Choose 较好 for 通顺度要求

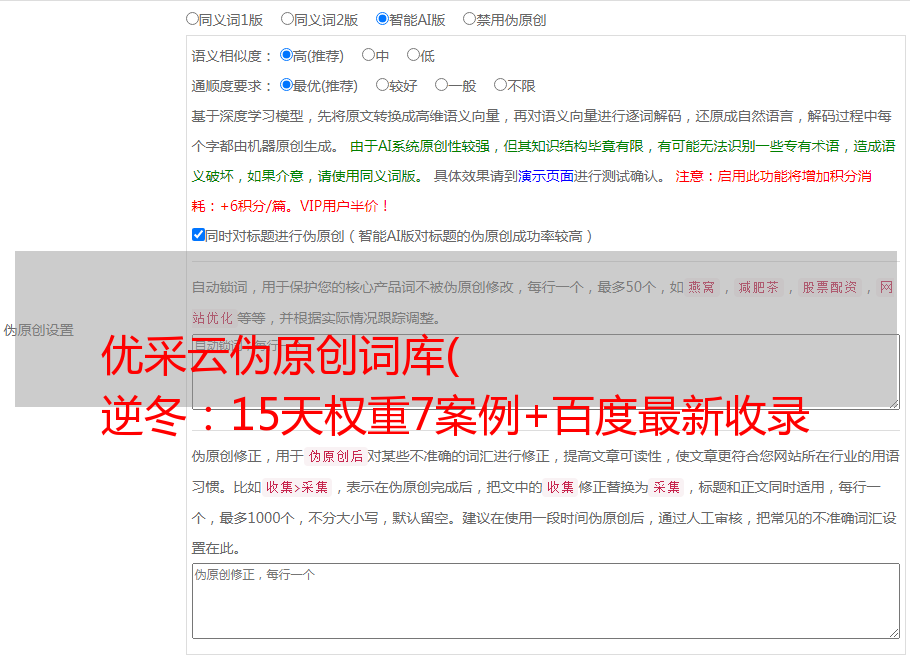coord(382,86)
